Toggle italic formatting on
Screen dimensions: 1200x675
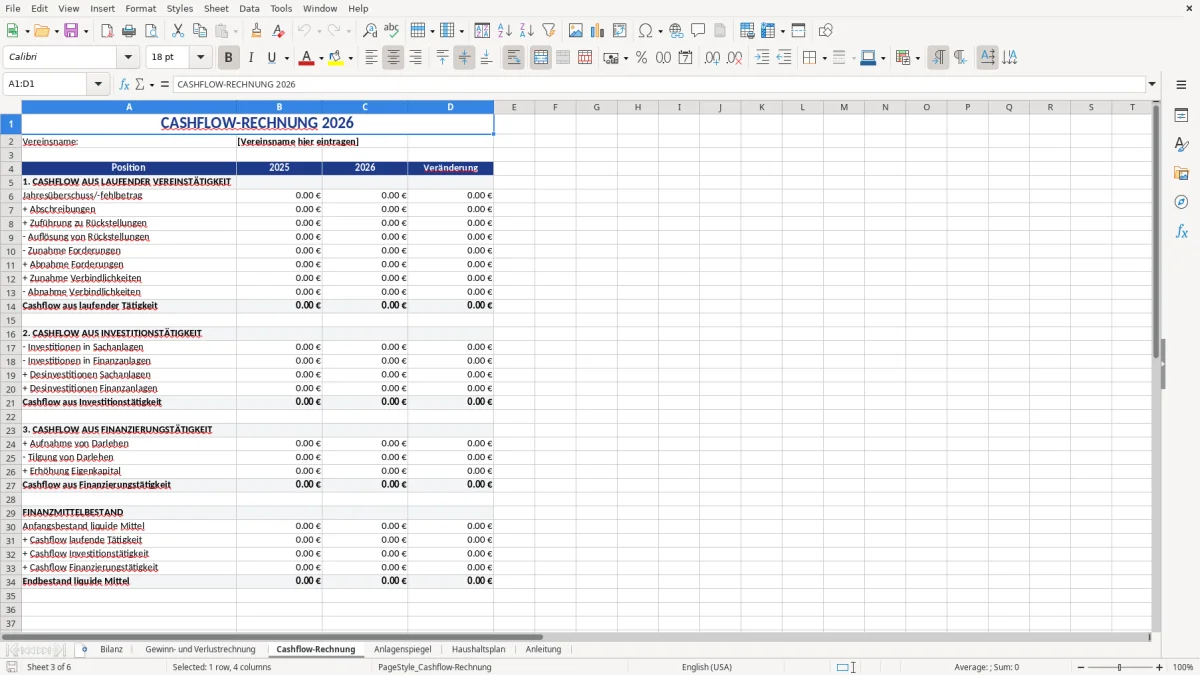pyautogui.click(x=251, y=57)
